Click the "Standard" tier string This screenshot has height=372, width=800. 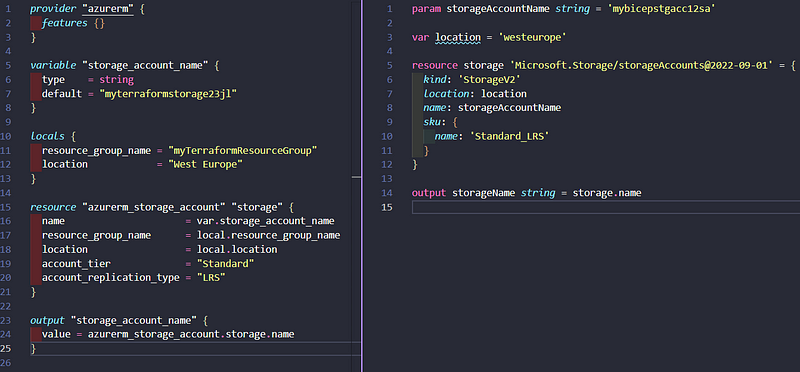226,263
